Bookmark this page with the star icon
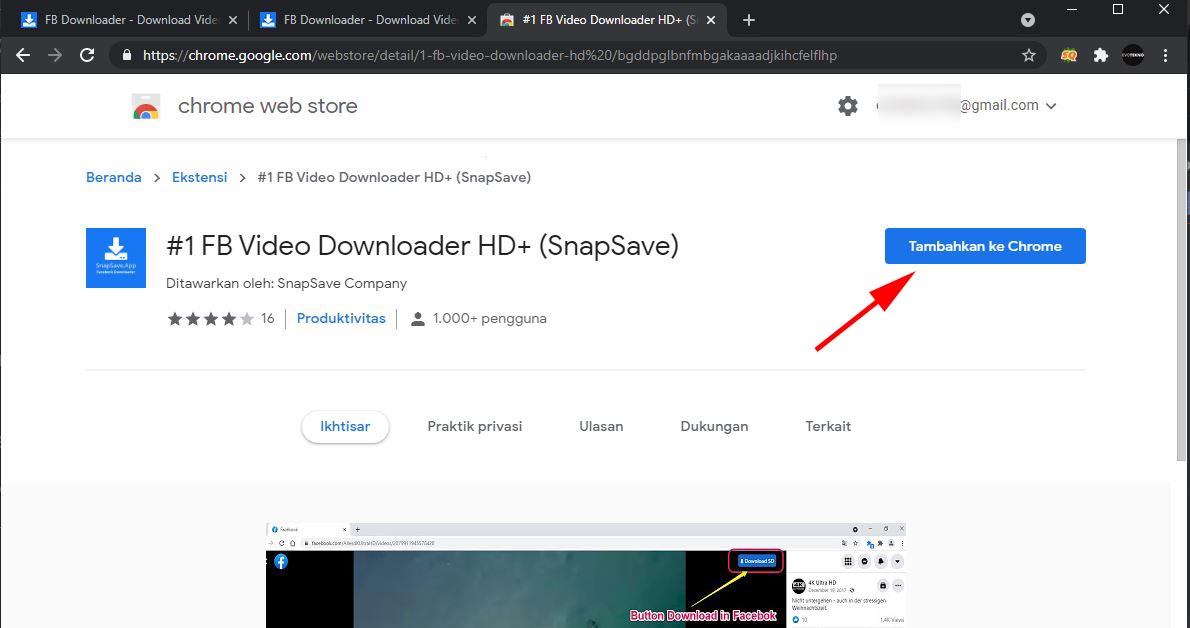1190x628 pixels. (1028, 55)
